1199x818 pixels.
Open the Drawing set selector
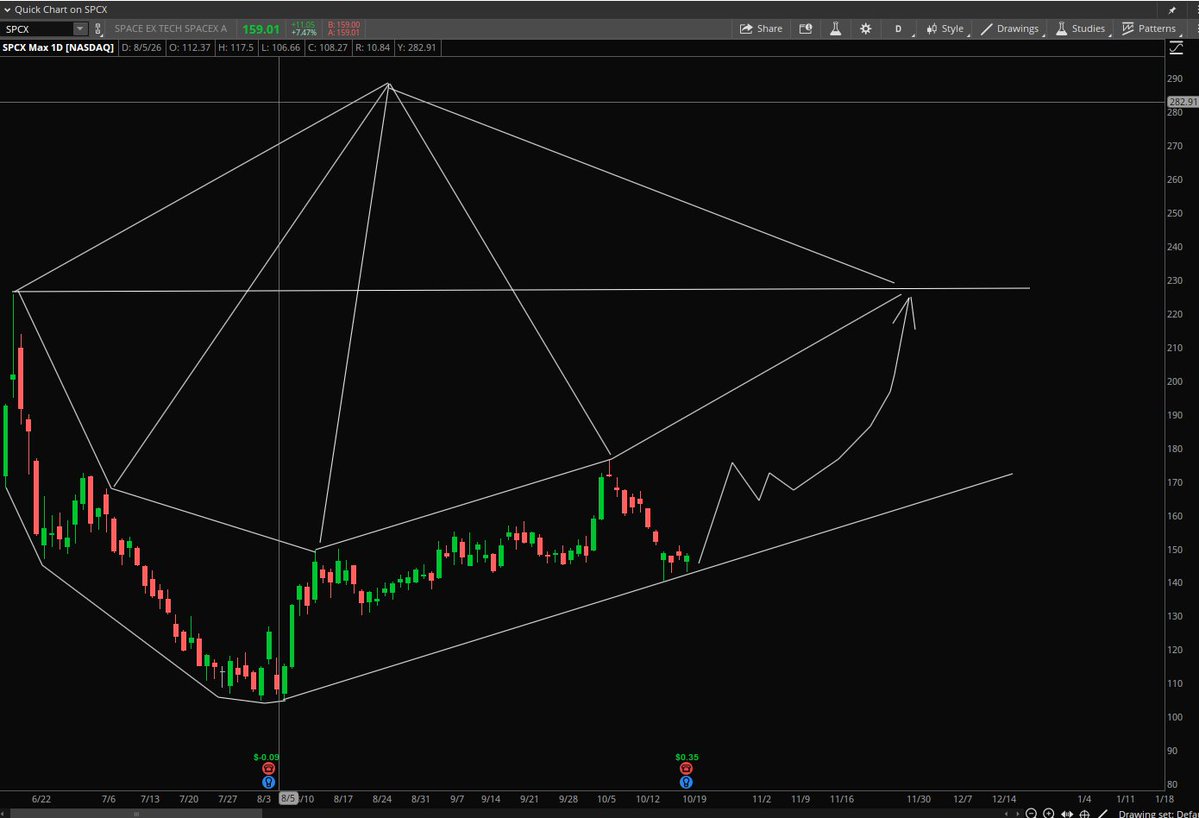(1158, 813)
